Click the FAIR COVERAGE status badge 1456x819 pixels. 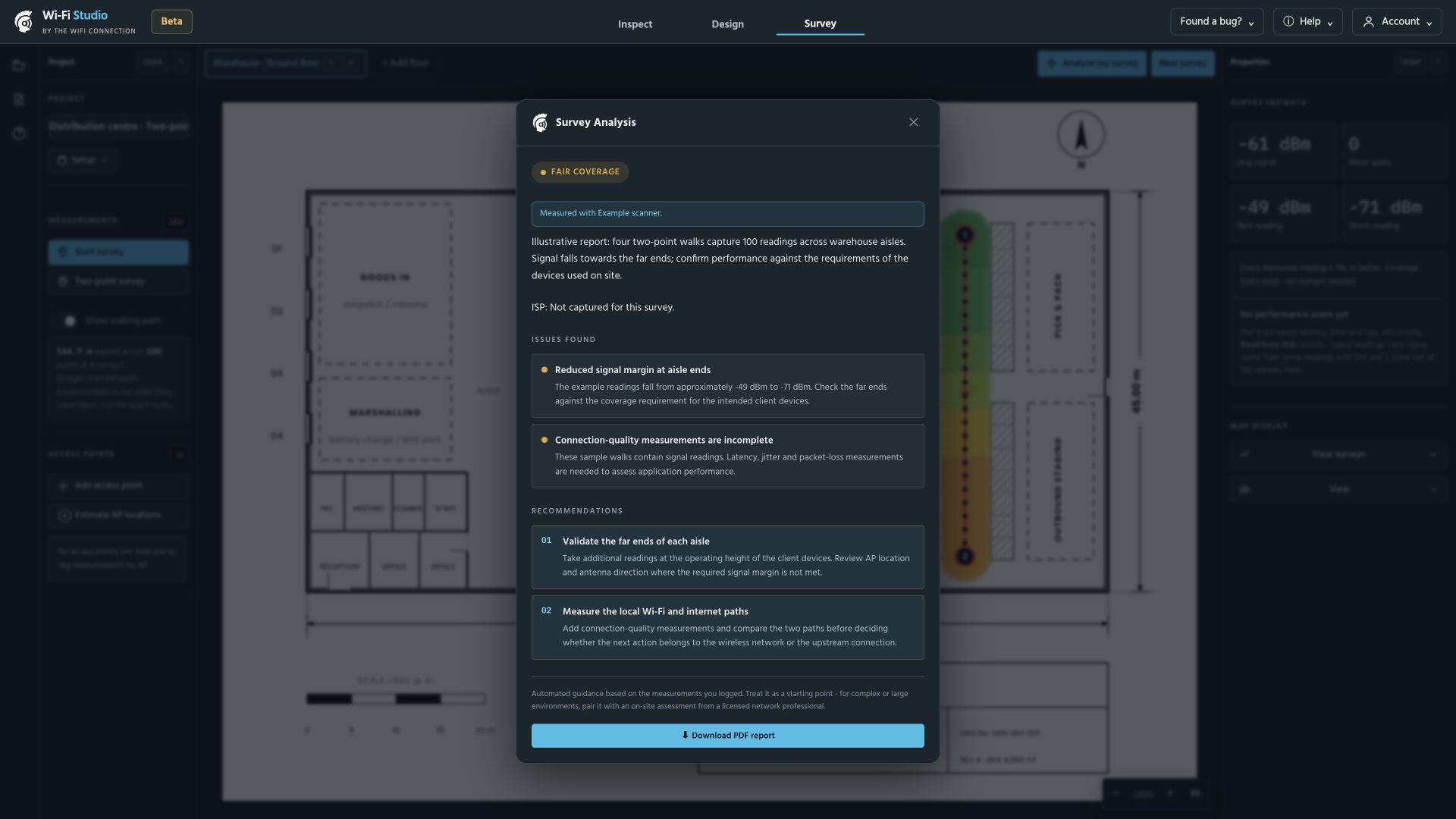[x=580, y=172]
